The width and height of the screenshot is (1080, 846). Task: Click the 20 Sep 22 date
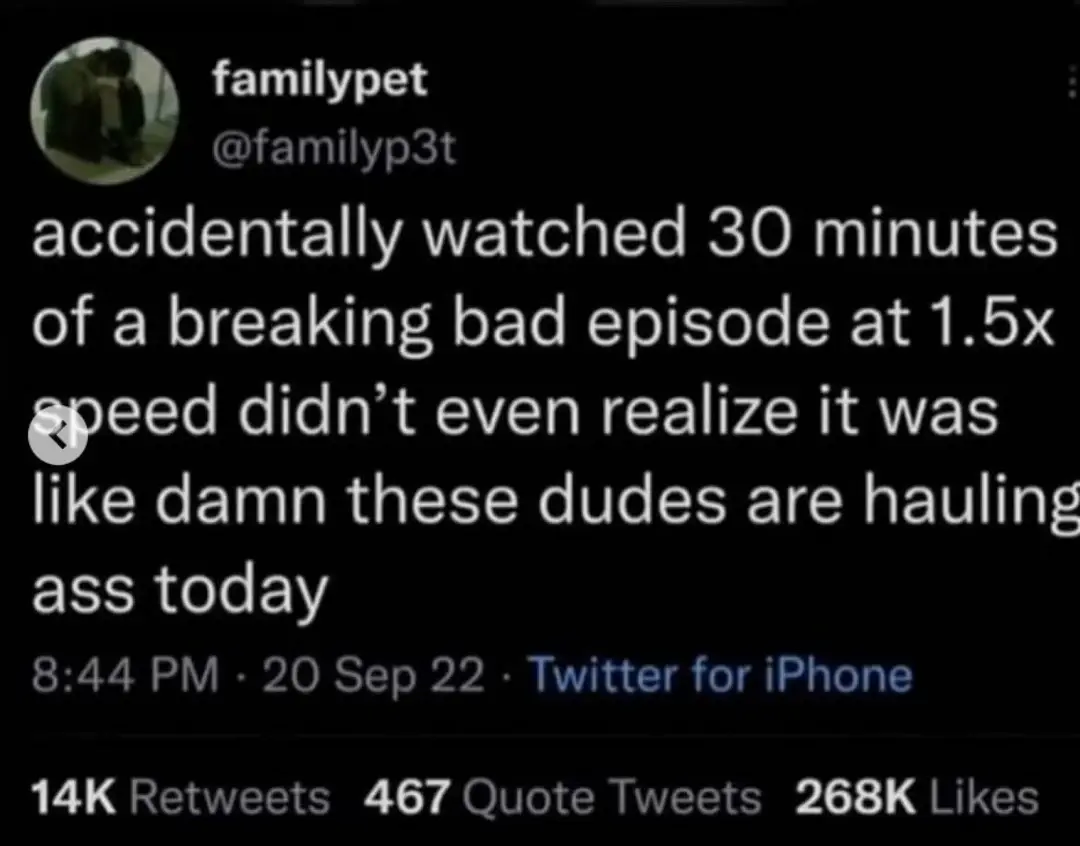(373, 674)
